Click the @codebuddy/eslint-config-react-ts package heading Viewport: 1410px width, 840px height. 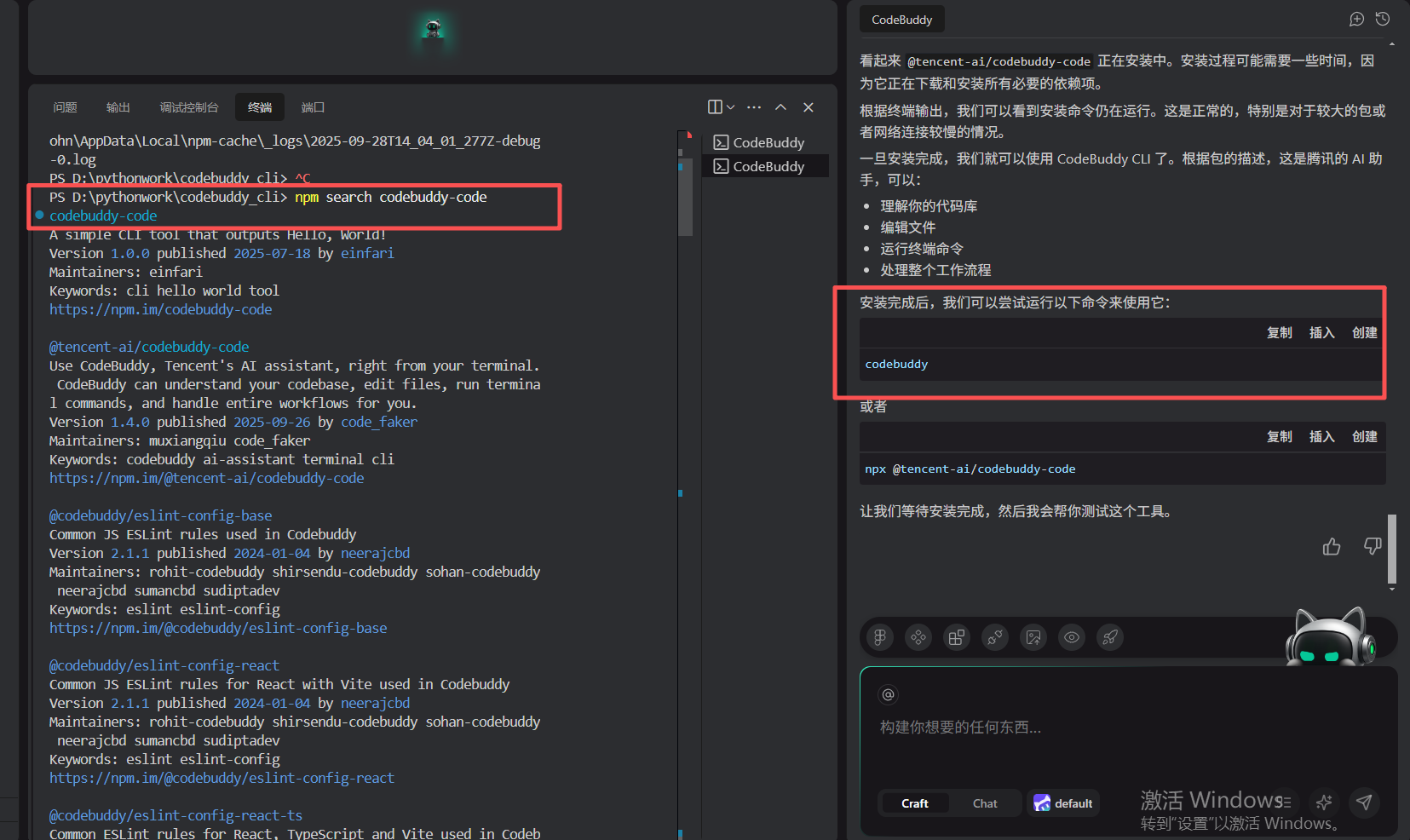click(x=176, y=815)
